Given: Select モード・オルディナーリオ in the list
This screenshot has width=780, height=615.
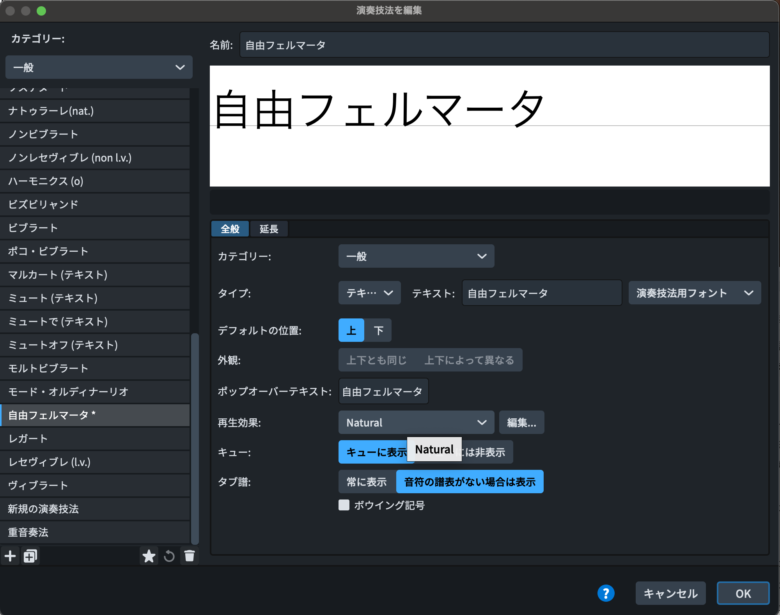Looking at the screenshot, I should tap(95, 392).
